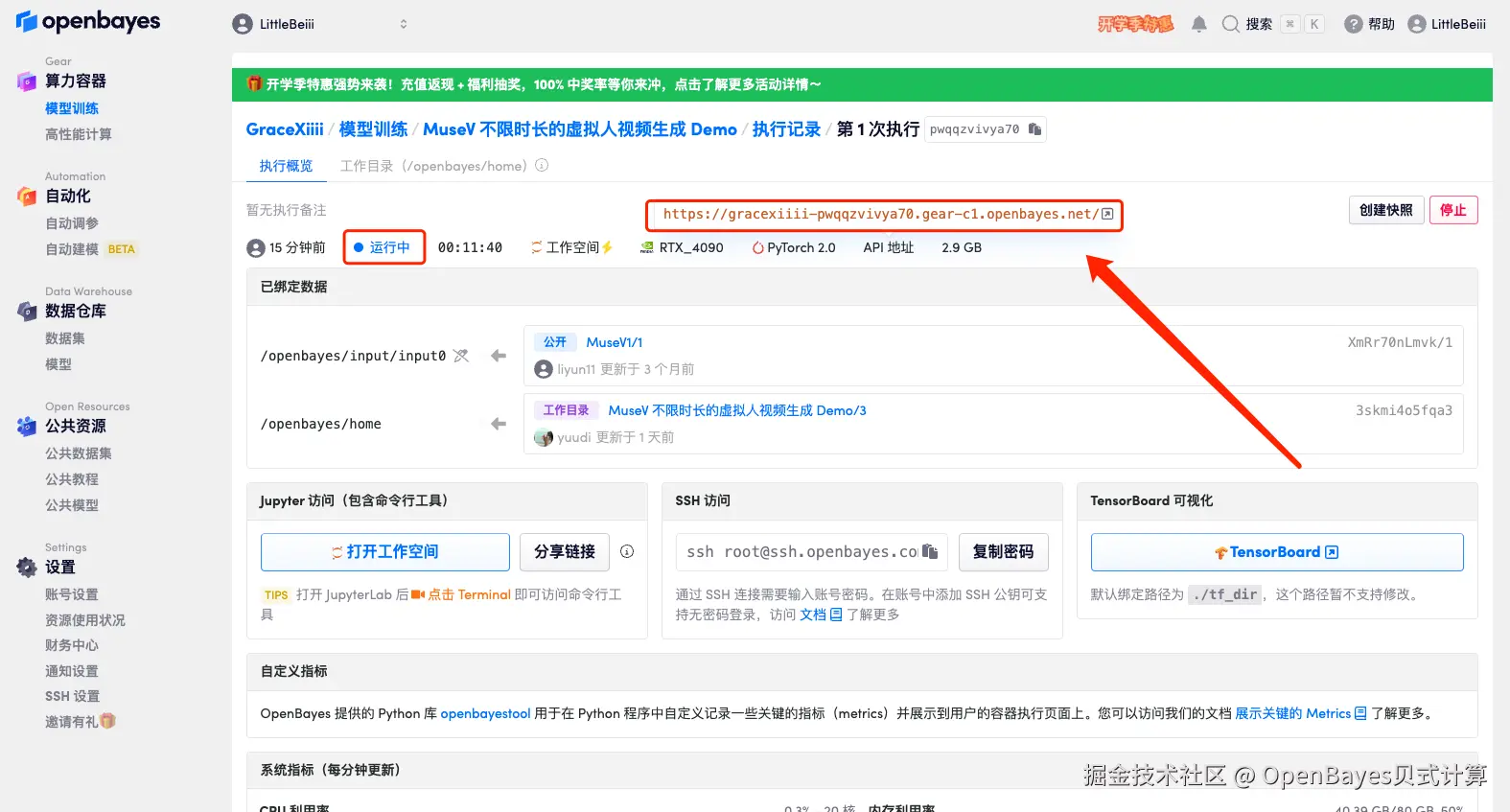Click the 模型训练 breadcrumb link
The image size is (1510, 812).
pyautogui.click(x=373, y=129)
